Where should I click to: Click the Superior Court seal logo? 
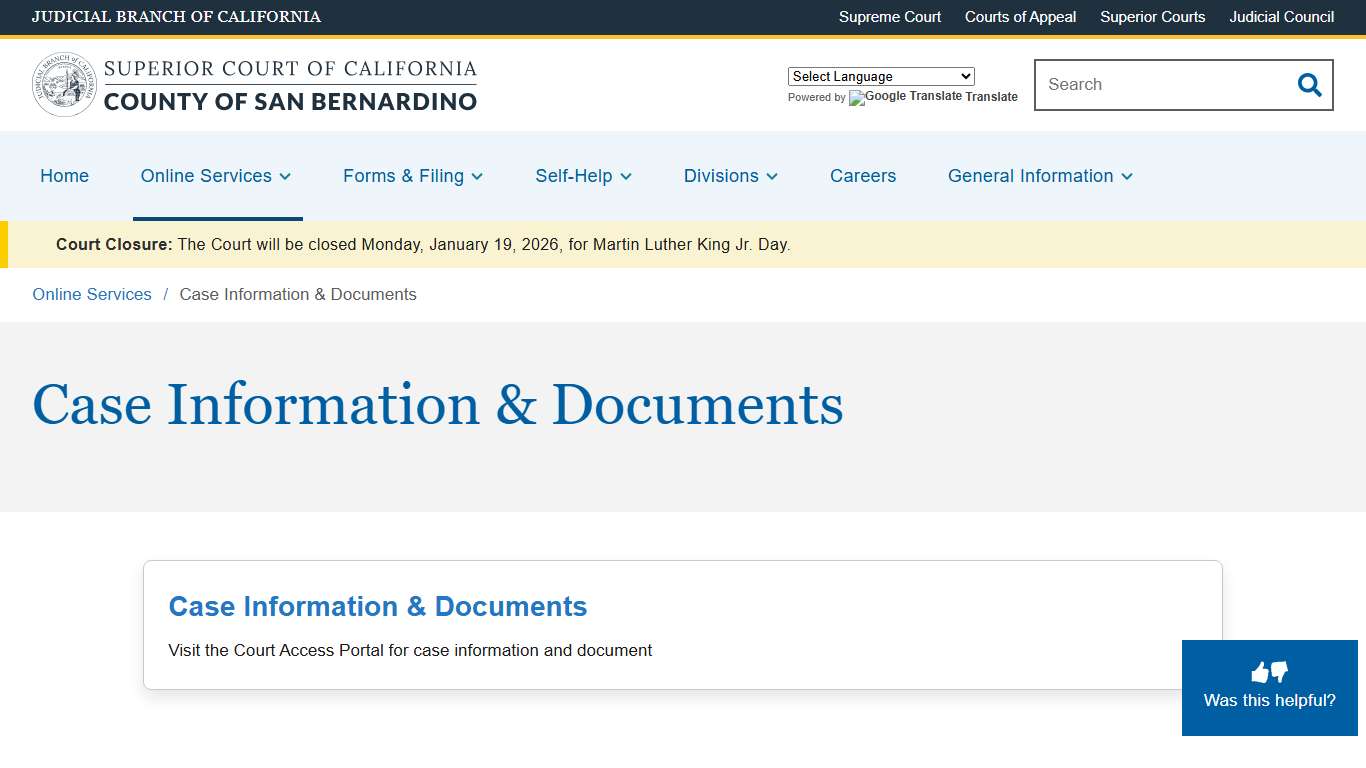click(63, 84)
